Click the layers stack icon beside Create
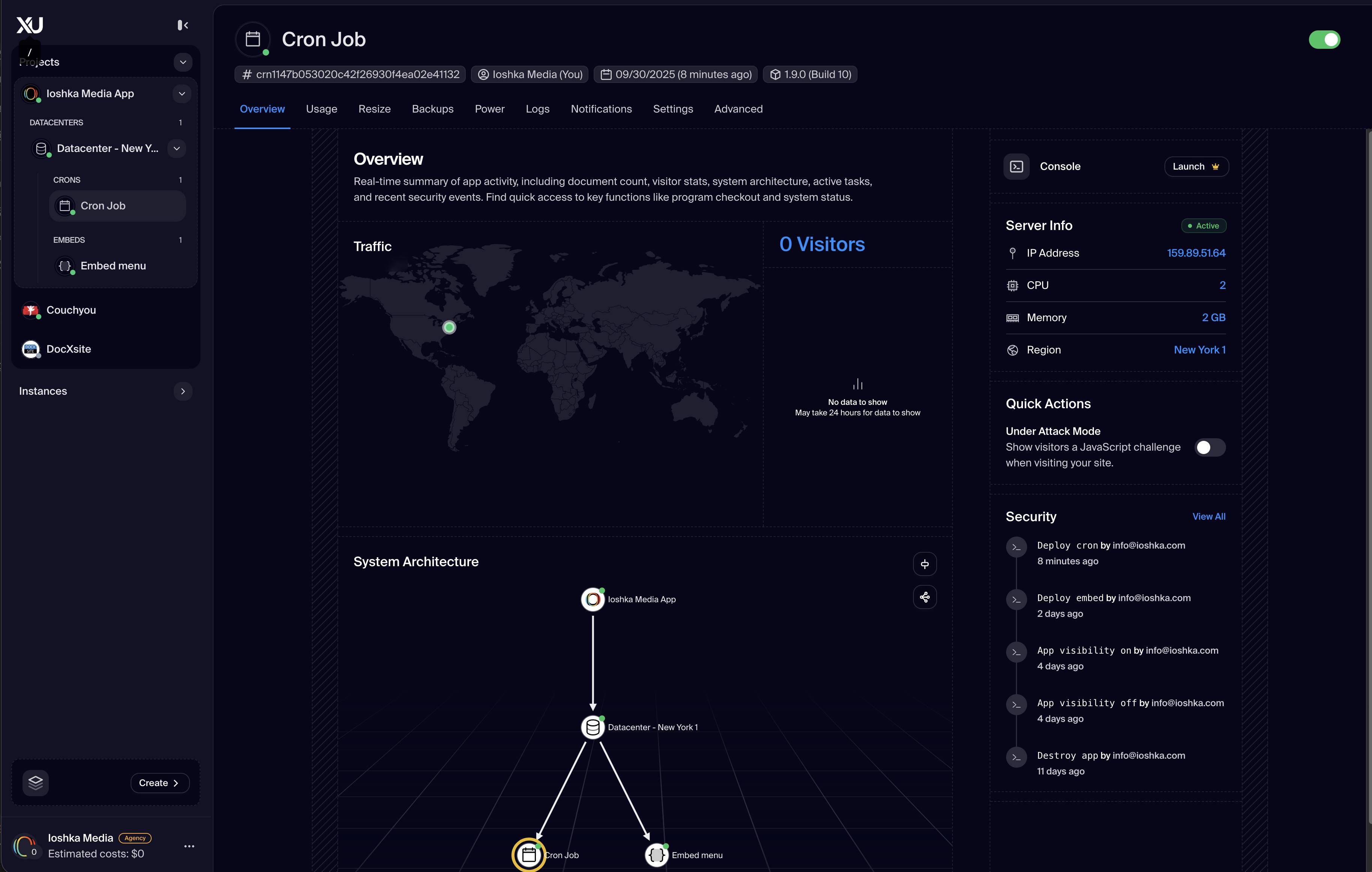The height and width of the screenshot is (872, 1372). pyautogui.click(x=35, y=783)
